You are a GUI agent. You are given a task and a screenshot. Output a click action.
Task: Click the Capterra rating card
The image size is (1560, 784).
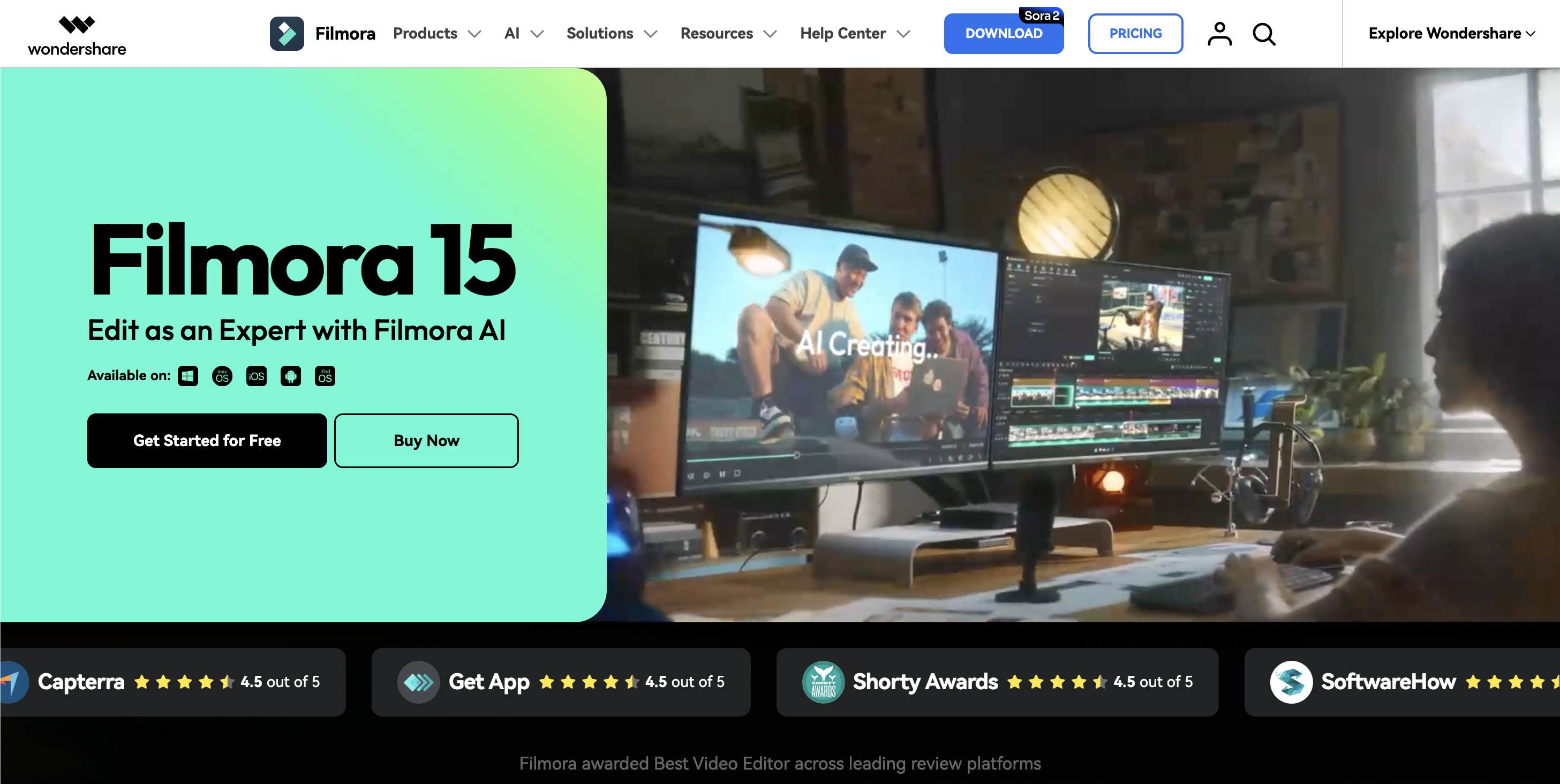pyautogui.click(x=172, y=682)
